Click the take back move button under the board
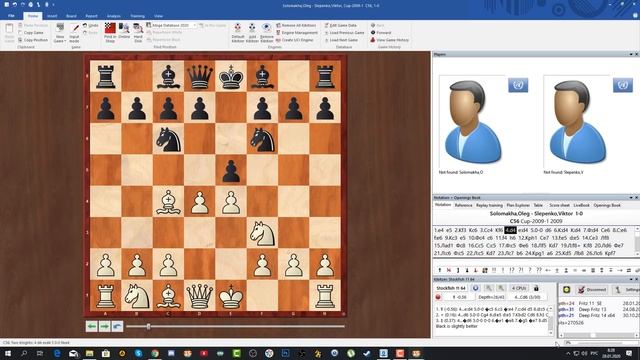 pyautogui.click(x=118, y=326)
